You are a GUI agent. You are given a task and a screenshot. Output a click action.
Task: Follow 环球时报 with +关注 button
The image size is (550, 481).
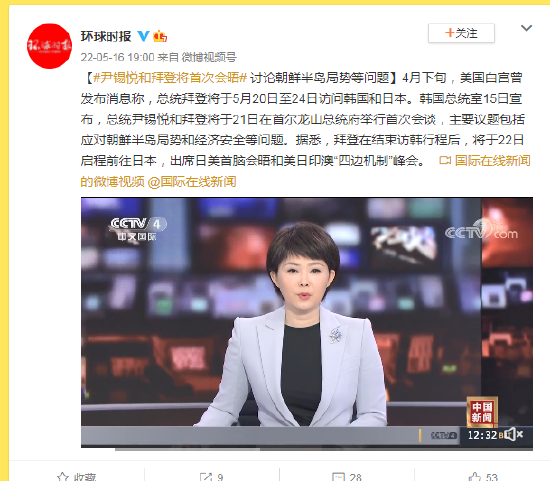pyautogui.click(x=461, y=33)
